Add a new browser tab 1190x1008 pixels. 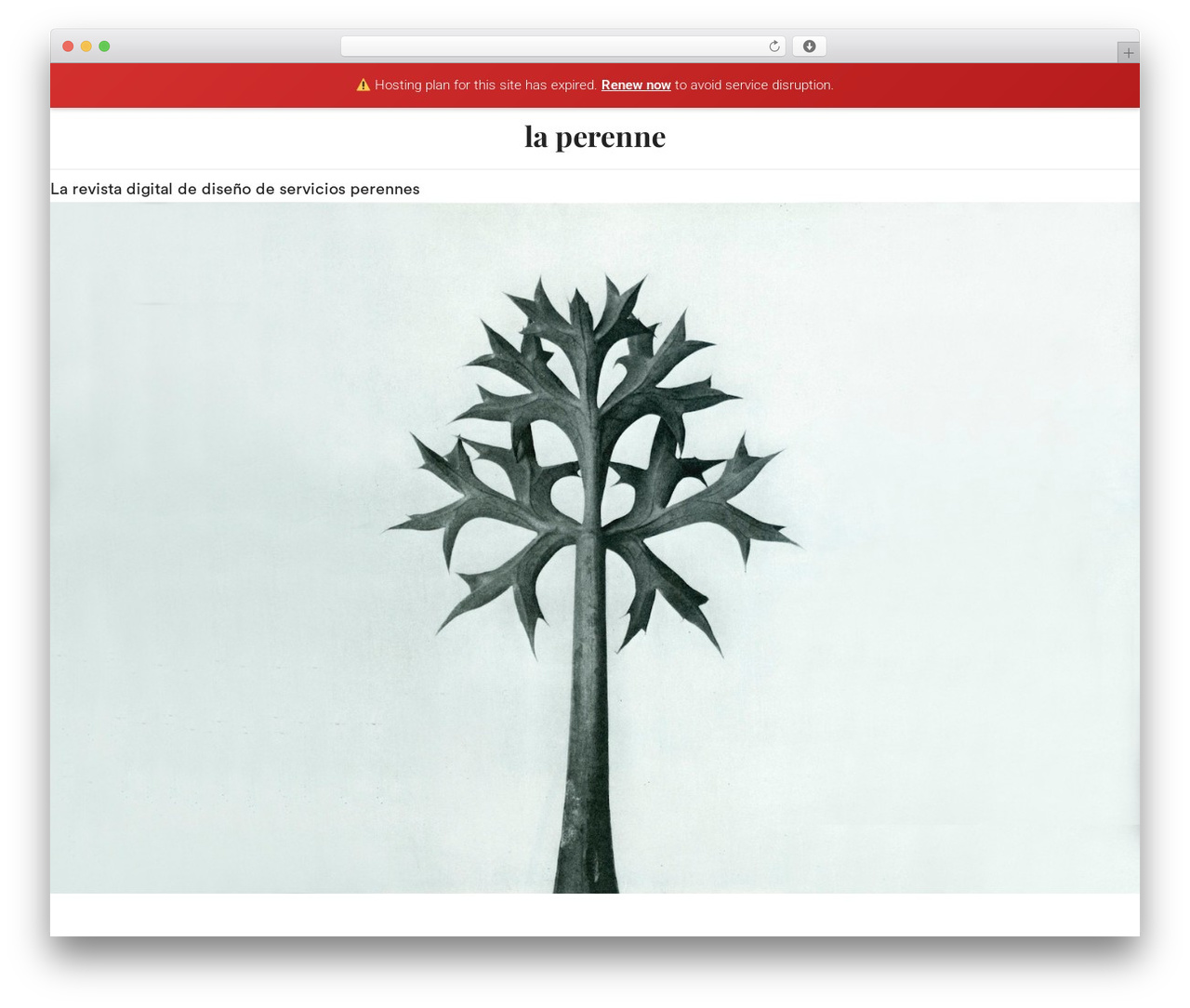point(1128,53)
